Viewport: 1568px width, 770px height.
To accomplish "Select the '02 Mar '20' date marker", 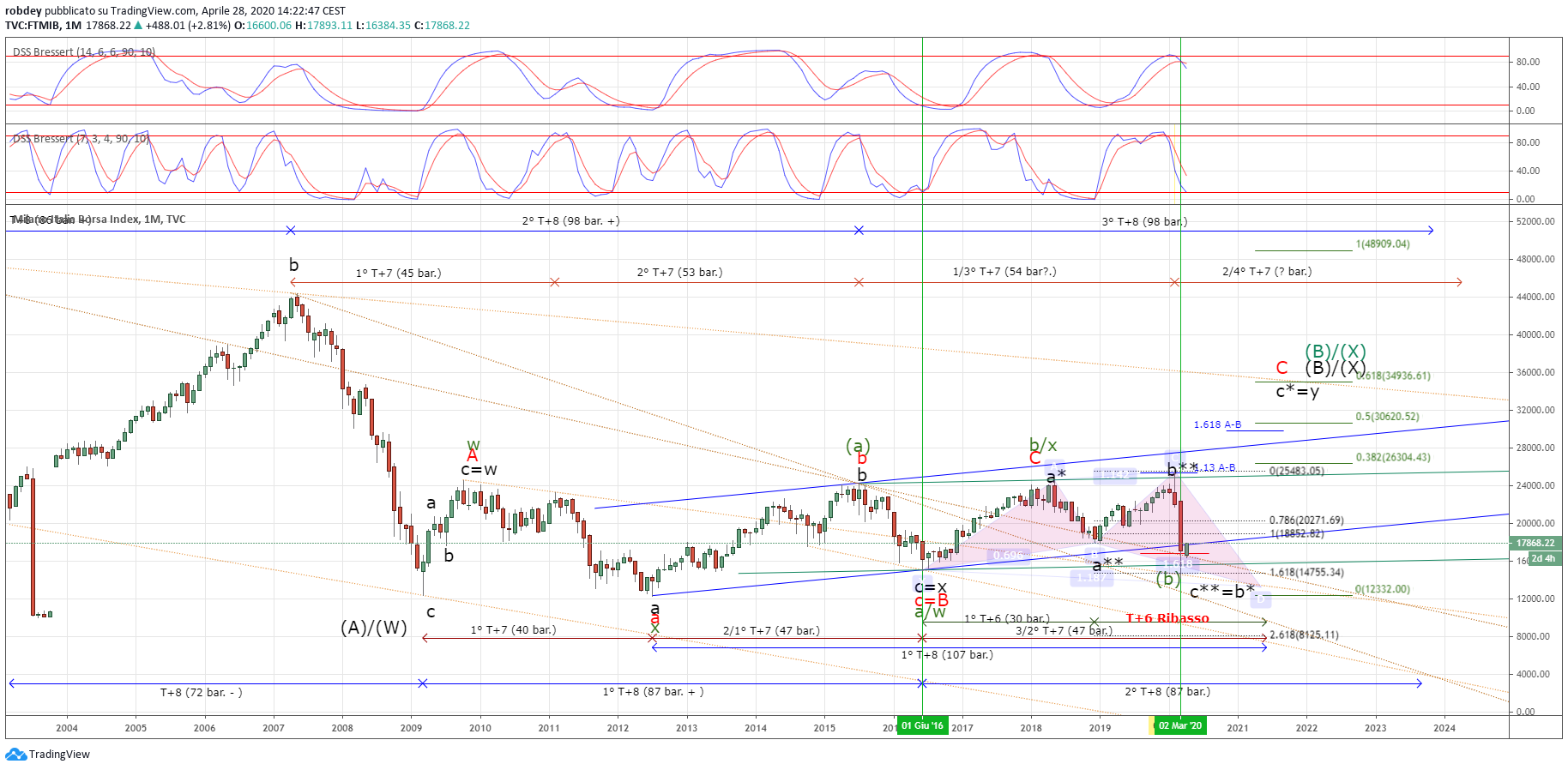I will coord(1180,726).
